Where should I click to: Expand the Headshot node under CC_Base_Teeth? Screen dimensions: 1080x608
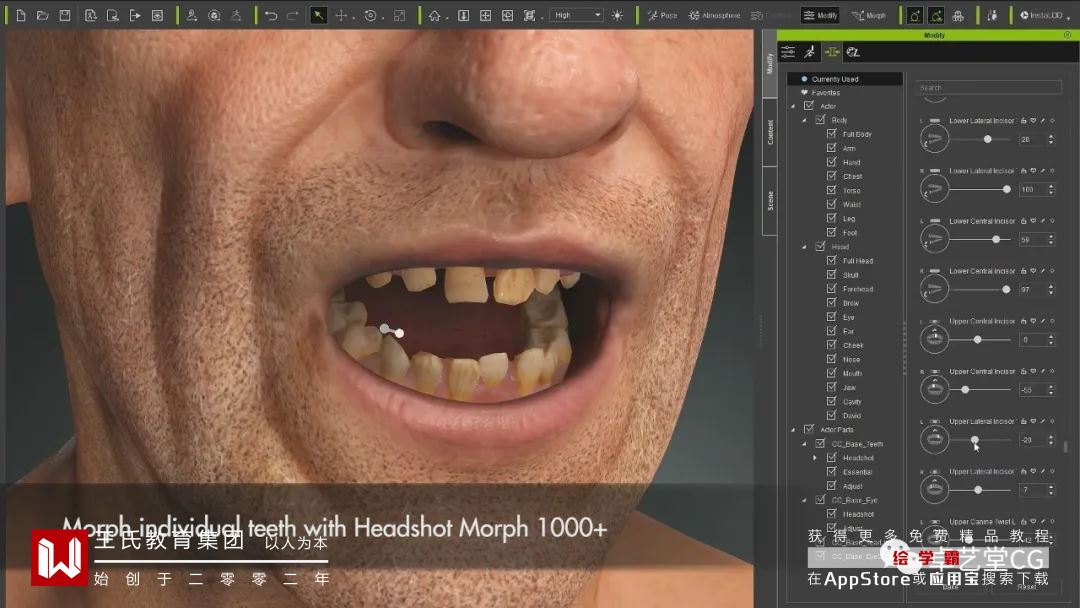point(815,458)
